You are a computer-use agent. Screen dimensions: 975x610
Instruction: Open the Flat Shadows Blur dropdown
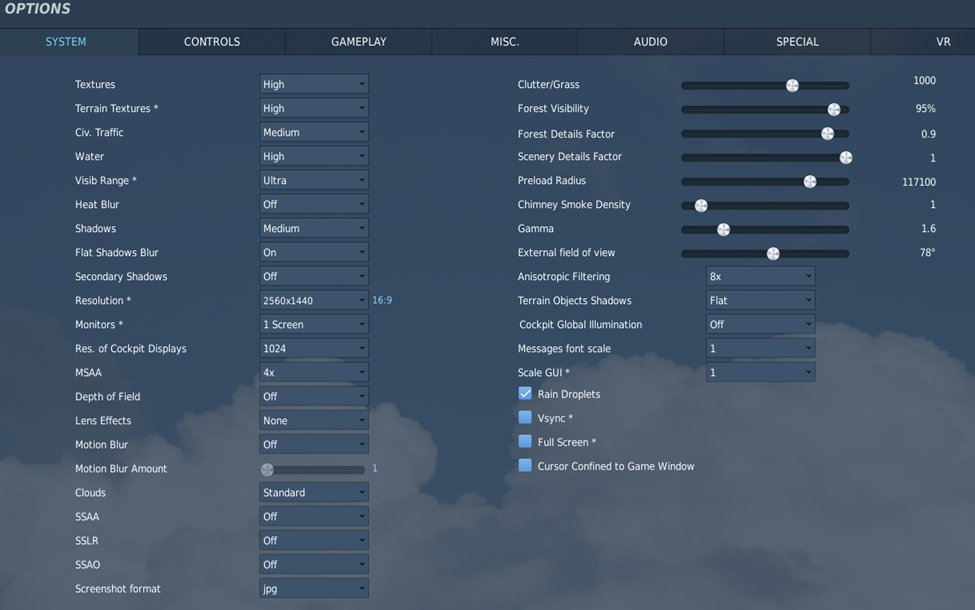point(314,252)
